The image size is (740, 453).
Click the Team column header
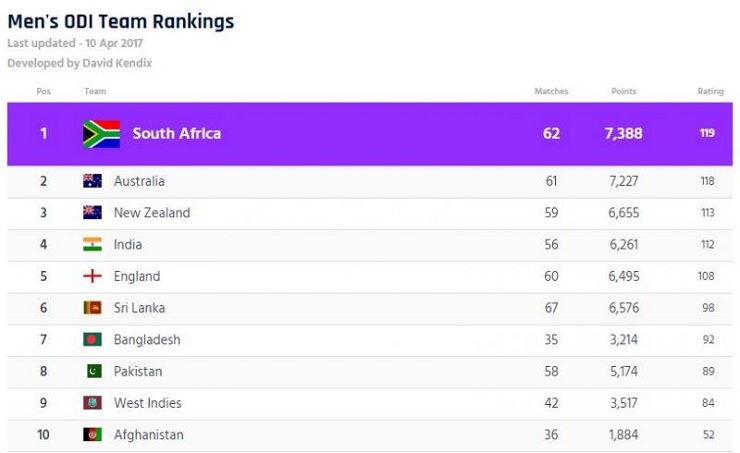95,91
